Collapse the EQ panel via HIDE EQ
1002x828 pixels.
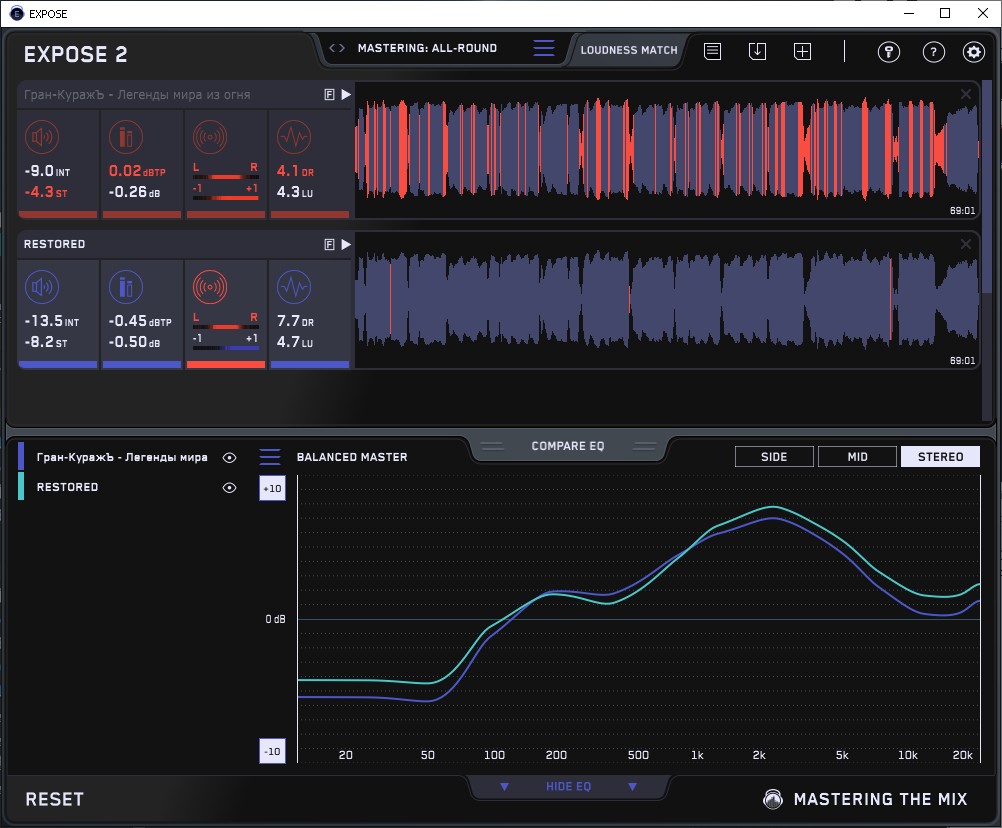[x=567, y=787]
